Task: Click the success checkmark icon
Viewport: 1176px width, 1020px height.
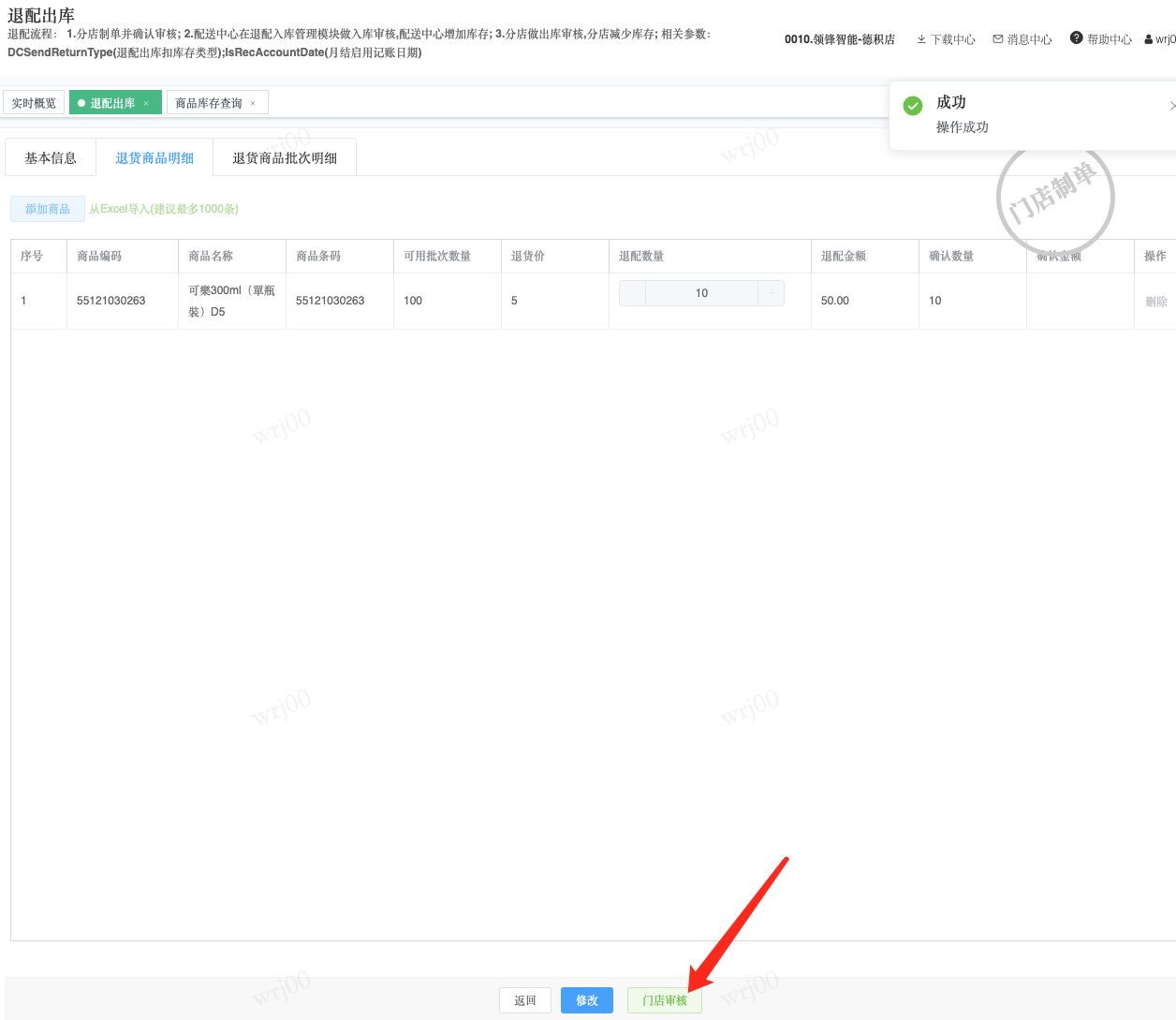Action: point(913,106)
